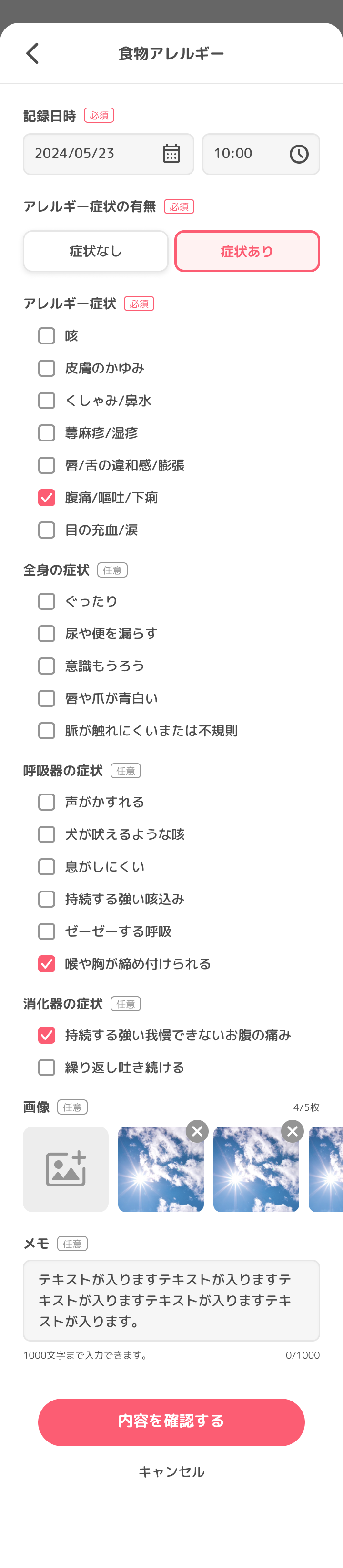This screenshot has height=1568, width=343.
Task: Tap the add image placeholder icon
Action: coord(66,1169)
